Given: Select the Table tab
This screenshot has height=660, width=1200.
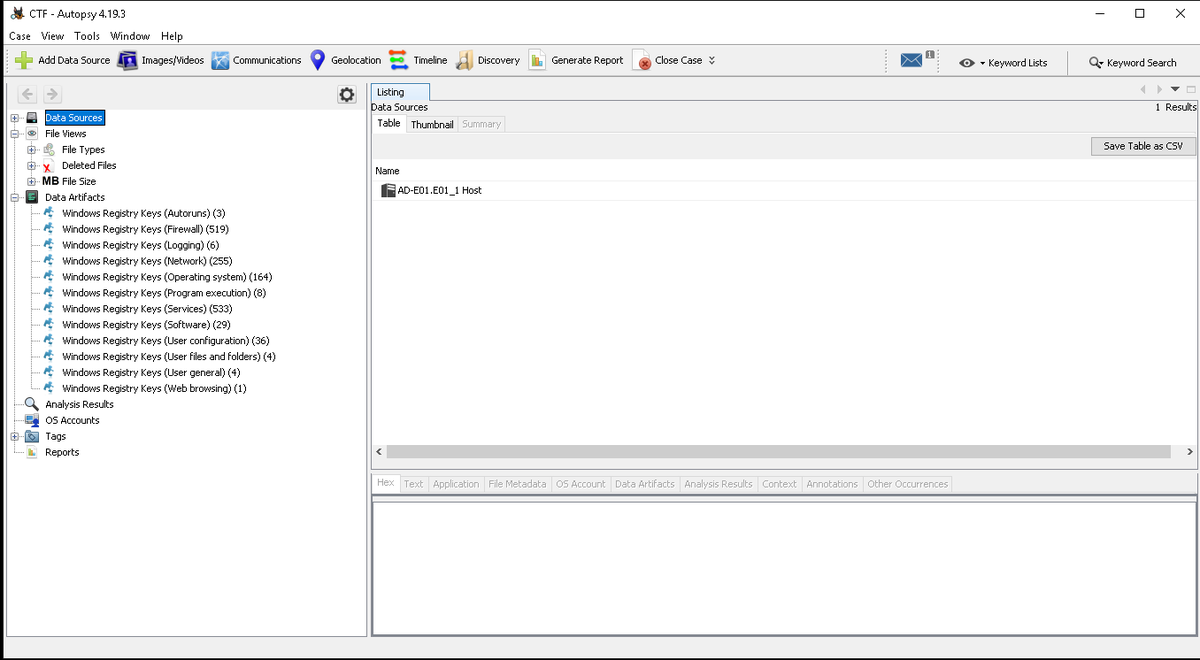Looking at the screenshot, I should tap(389, 123).
